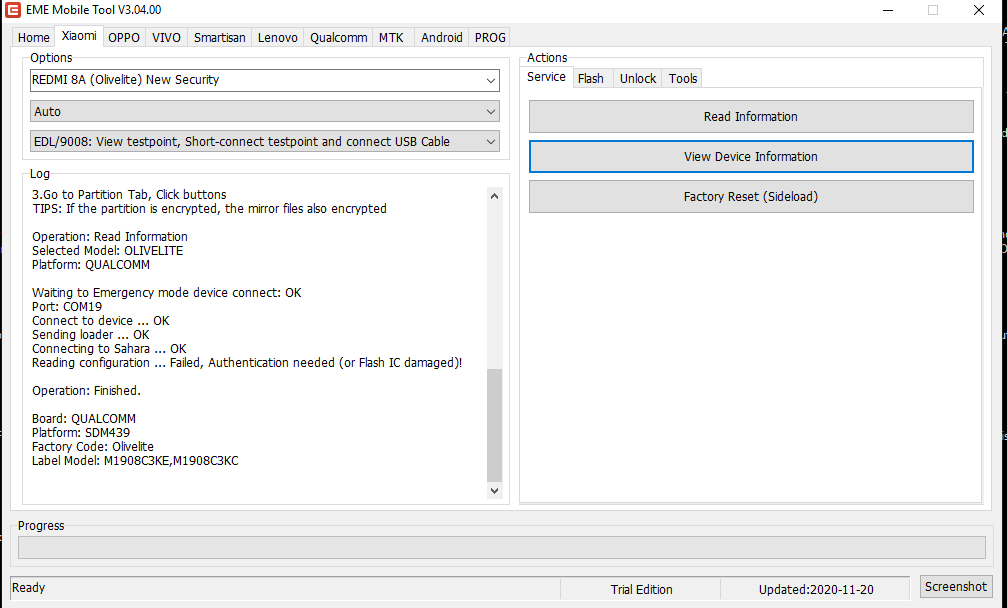Close the EME Mobile Tool window
The height and width of the screenshot is (608, 1007).
pyautogui.click(x=979, y=10)
